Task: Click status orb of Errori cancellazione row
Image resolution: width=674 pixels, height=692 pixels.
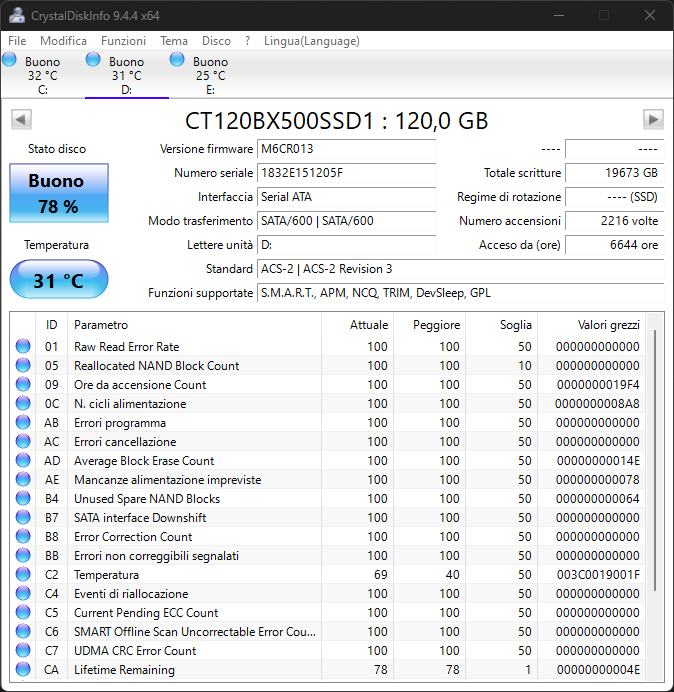Action: pos(23,441)
